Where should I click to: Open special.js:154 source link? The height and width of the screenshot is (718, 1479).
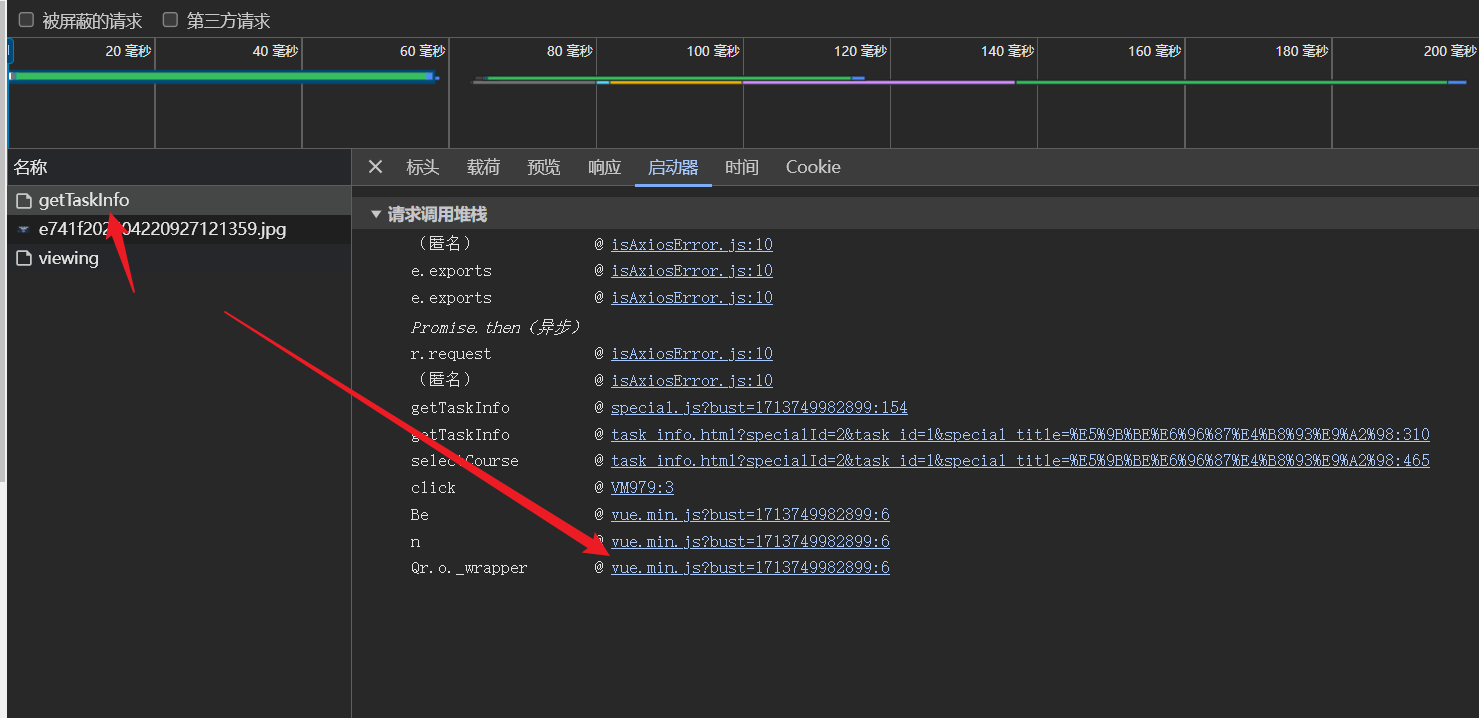[759, 408]
